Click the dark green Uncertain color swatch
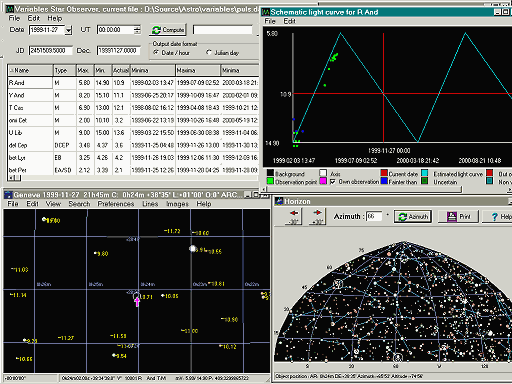This screenshot has width=512, height=384. click(424, 181)
